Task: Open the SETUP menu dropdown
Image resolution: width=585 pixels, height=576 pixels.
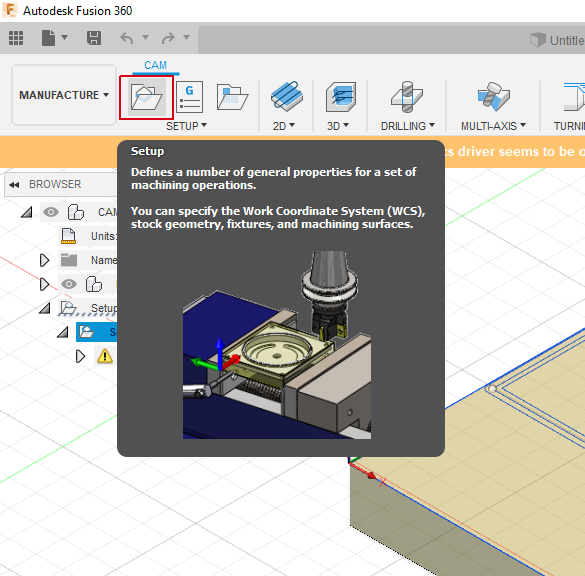Action: (x=186, y=126)
